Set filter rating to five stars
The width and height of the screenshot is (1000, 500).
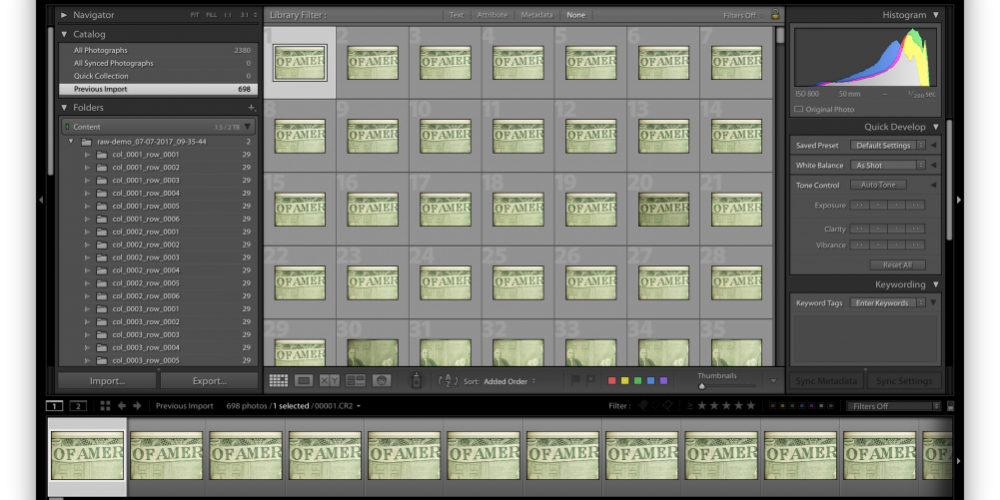point(751,406)
